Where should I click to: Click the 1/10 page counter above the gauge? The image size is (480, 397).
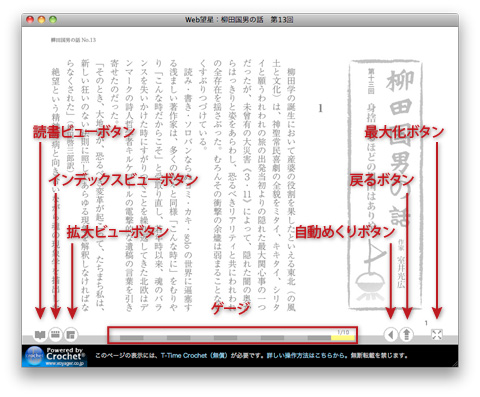(343, 332)
